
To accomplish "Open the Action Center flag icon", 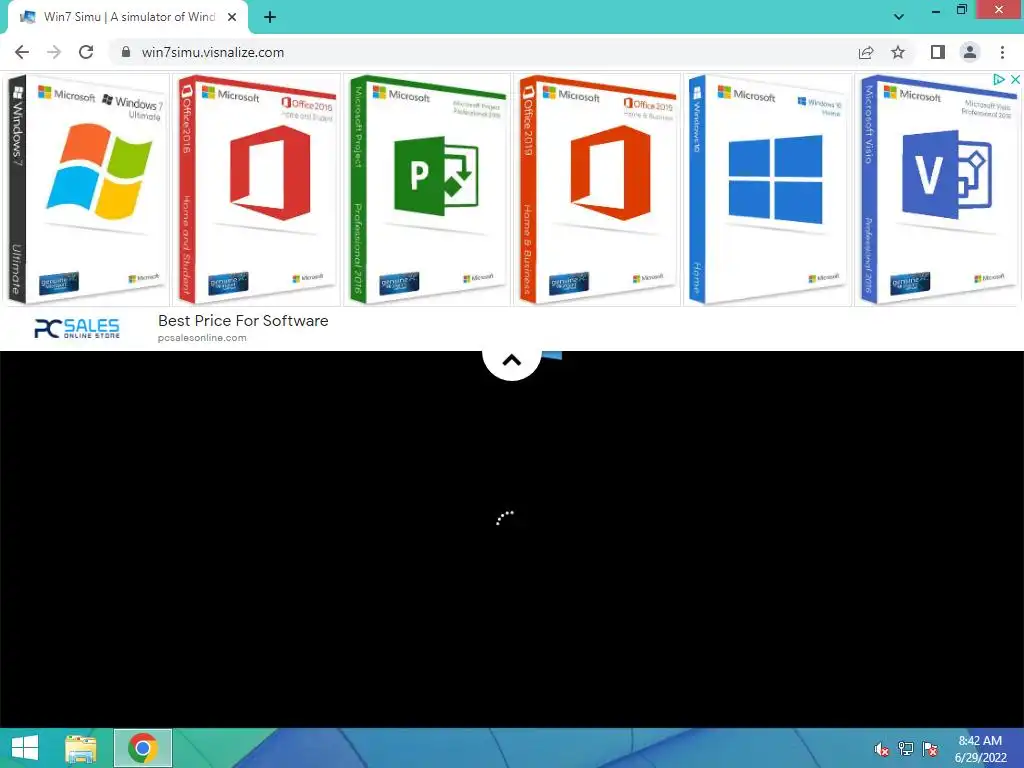I will (930, 749).
